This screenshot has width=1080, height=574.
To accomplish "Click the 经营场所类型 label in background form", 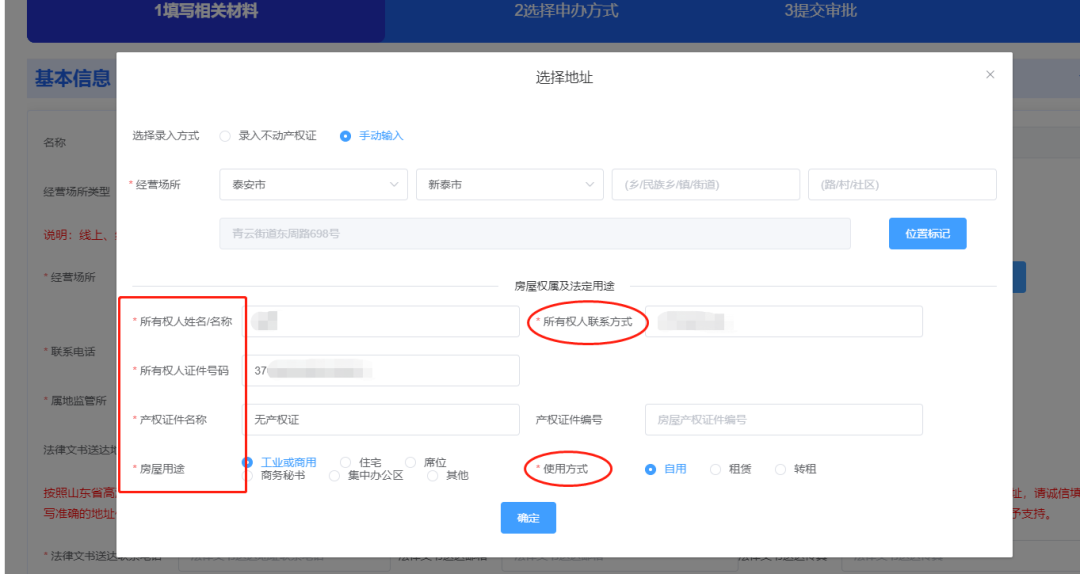I will (x=76, y=191).
